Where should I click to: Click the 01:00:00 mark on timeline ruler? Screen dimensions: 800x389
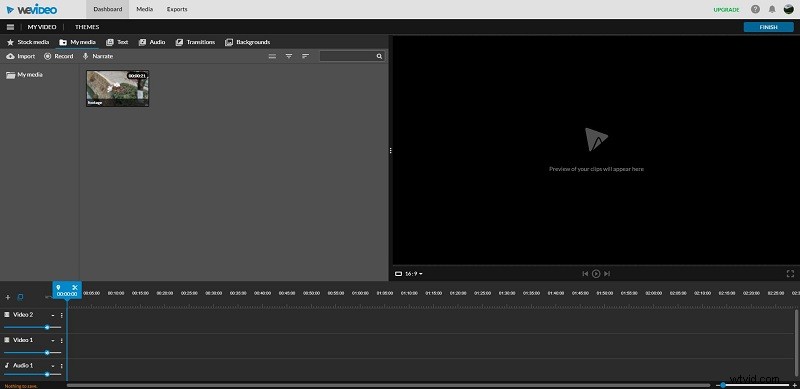point(360,294)
